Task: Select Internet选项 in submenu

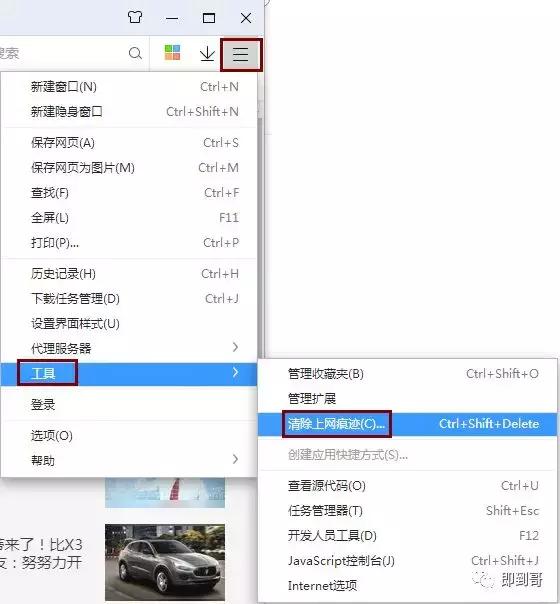Action: (x=407, y=586)
